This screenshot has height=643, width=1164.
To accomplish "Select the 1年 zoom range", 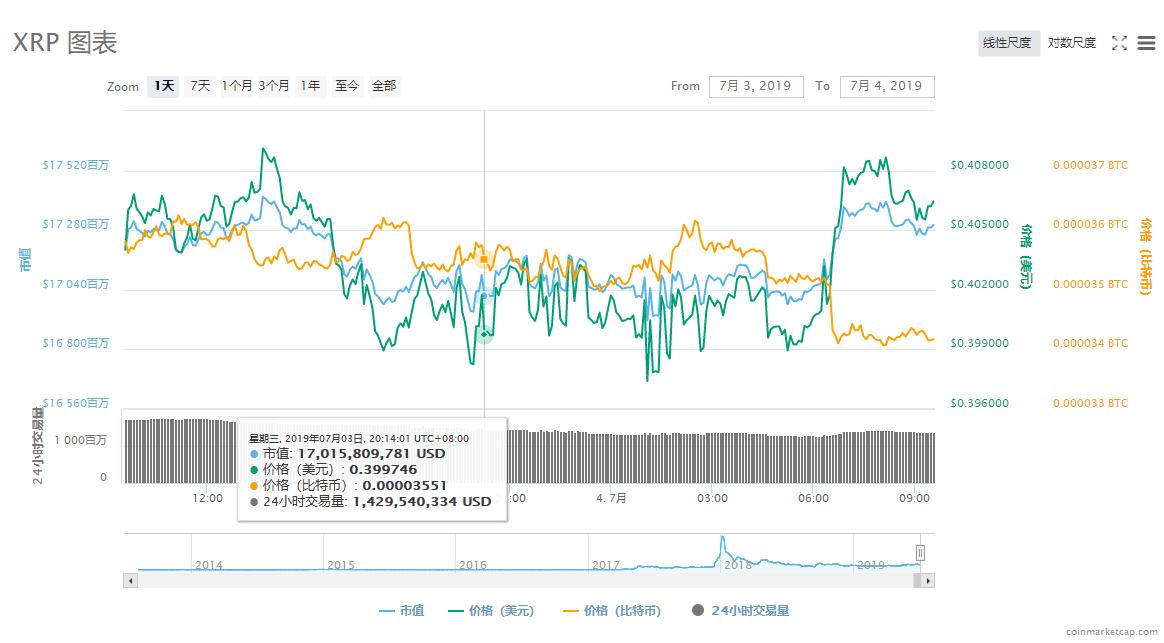I will (x=310, y=86).
